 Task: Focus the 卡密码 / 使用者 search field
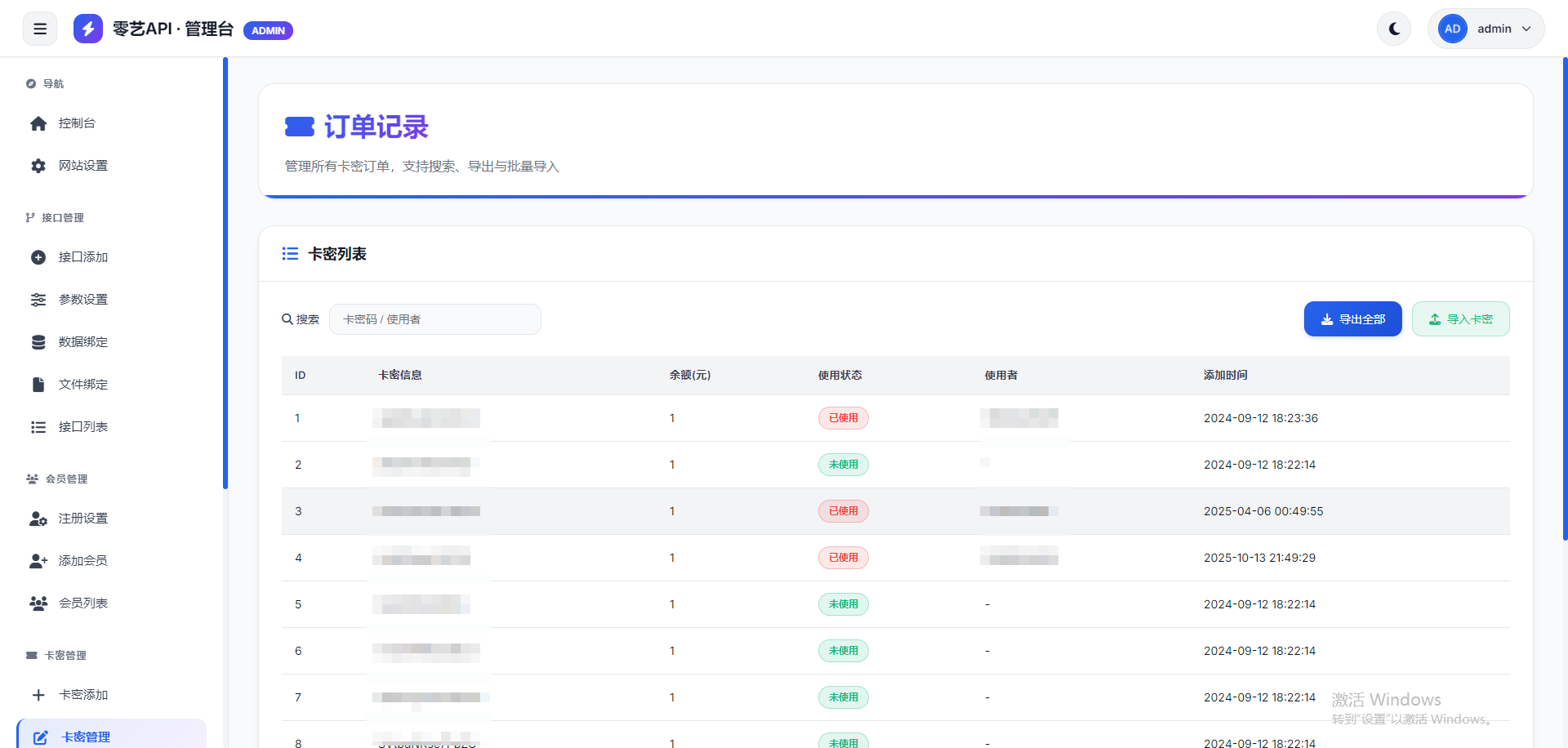434,319
